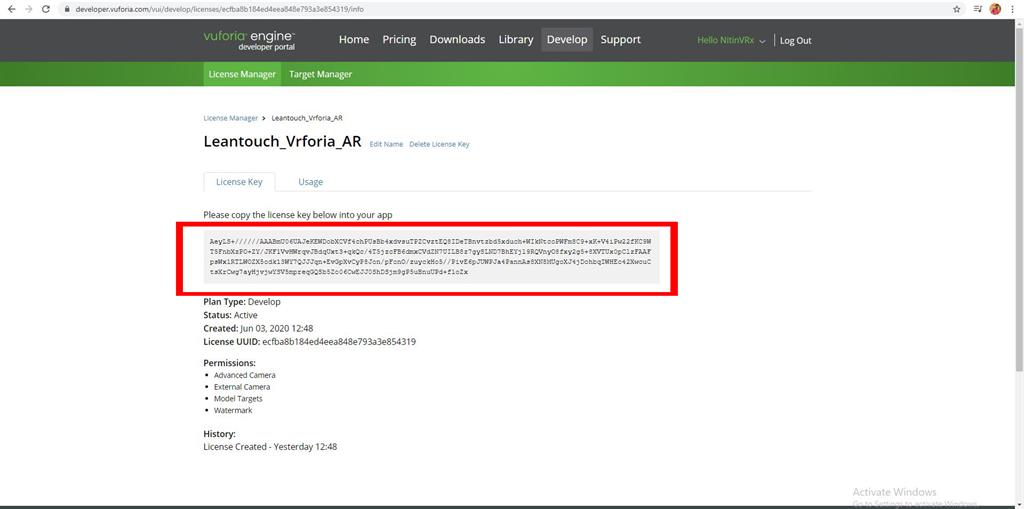
Task: Bookmark this page with the star icon
Action: (x=957, y=9)
